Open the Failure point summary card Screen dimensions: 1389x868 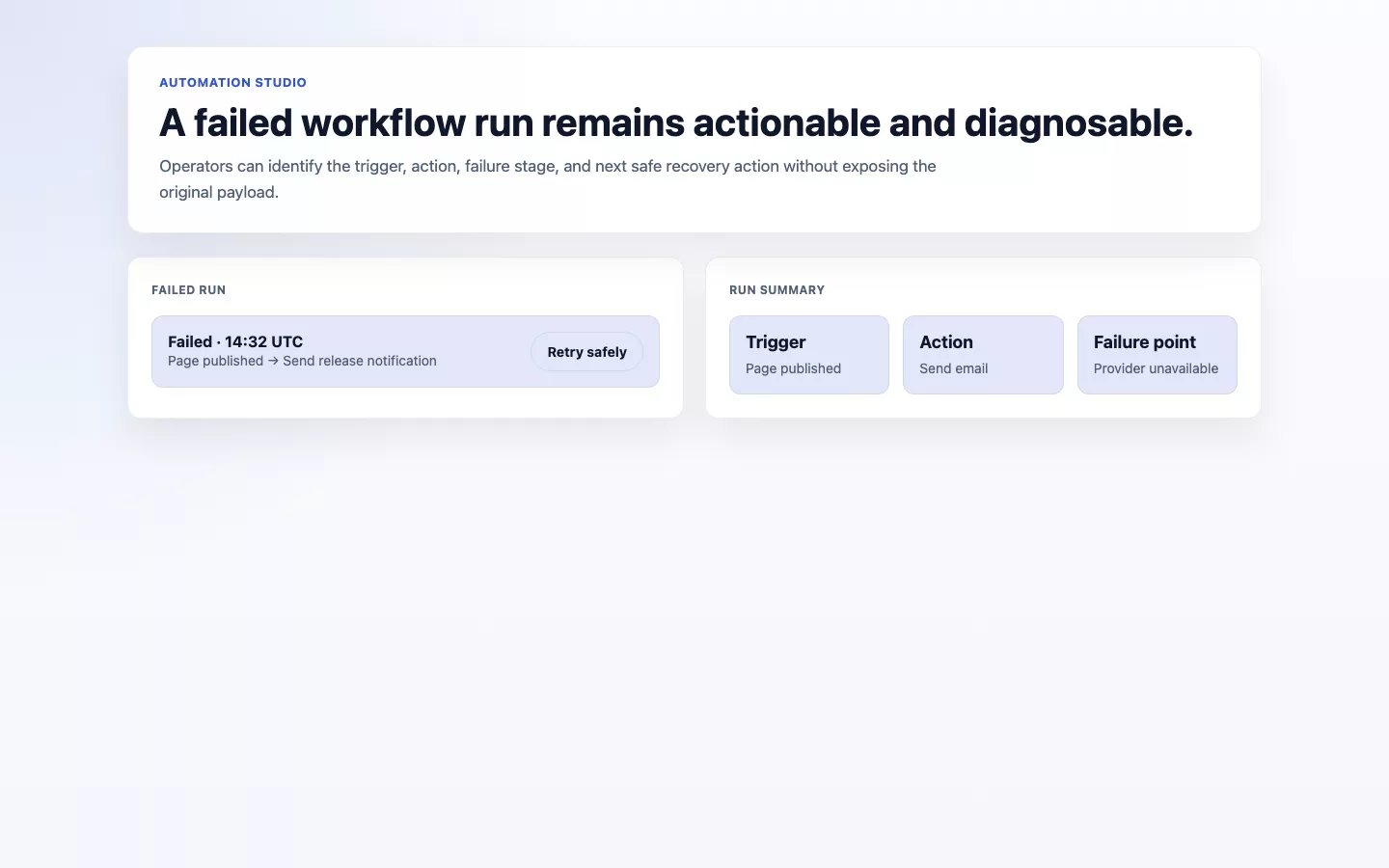point(1157,355)
